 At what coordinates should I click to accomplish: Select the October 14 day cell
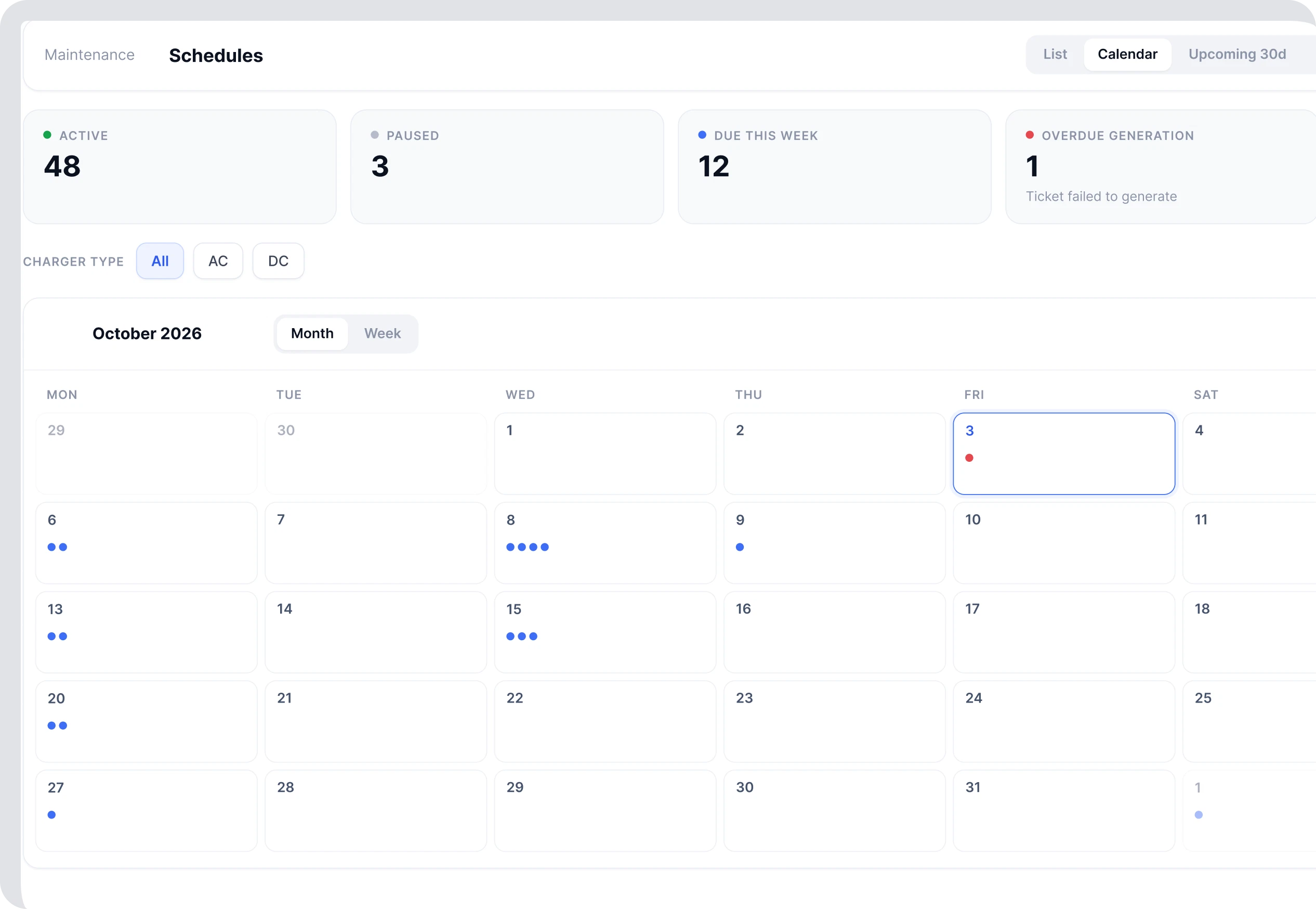(376, 632)
